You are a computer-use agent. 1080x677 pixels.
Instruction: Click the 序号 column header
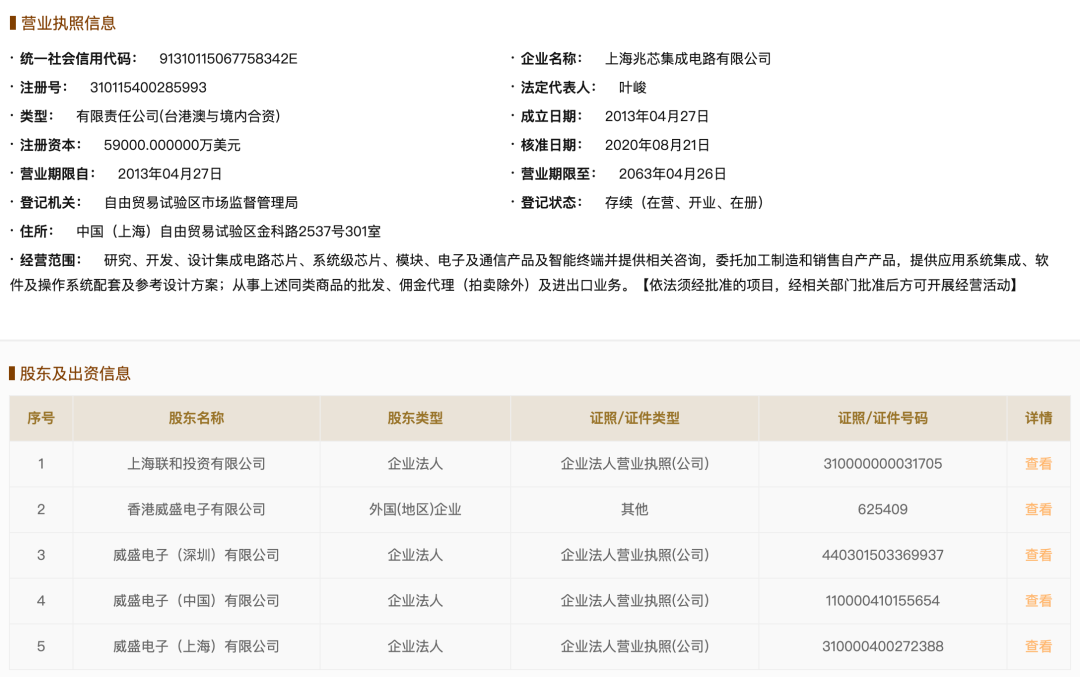[x=41, y=418]
